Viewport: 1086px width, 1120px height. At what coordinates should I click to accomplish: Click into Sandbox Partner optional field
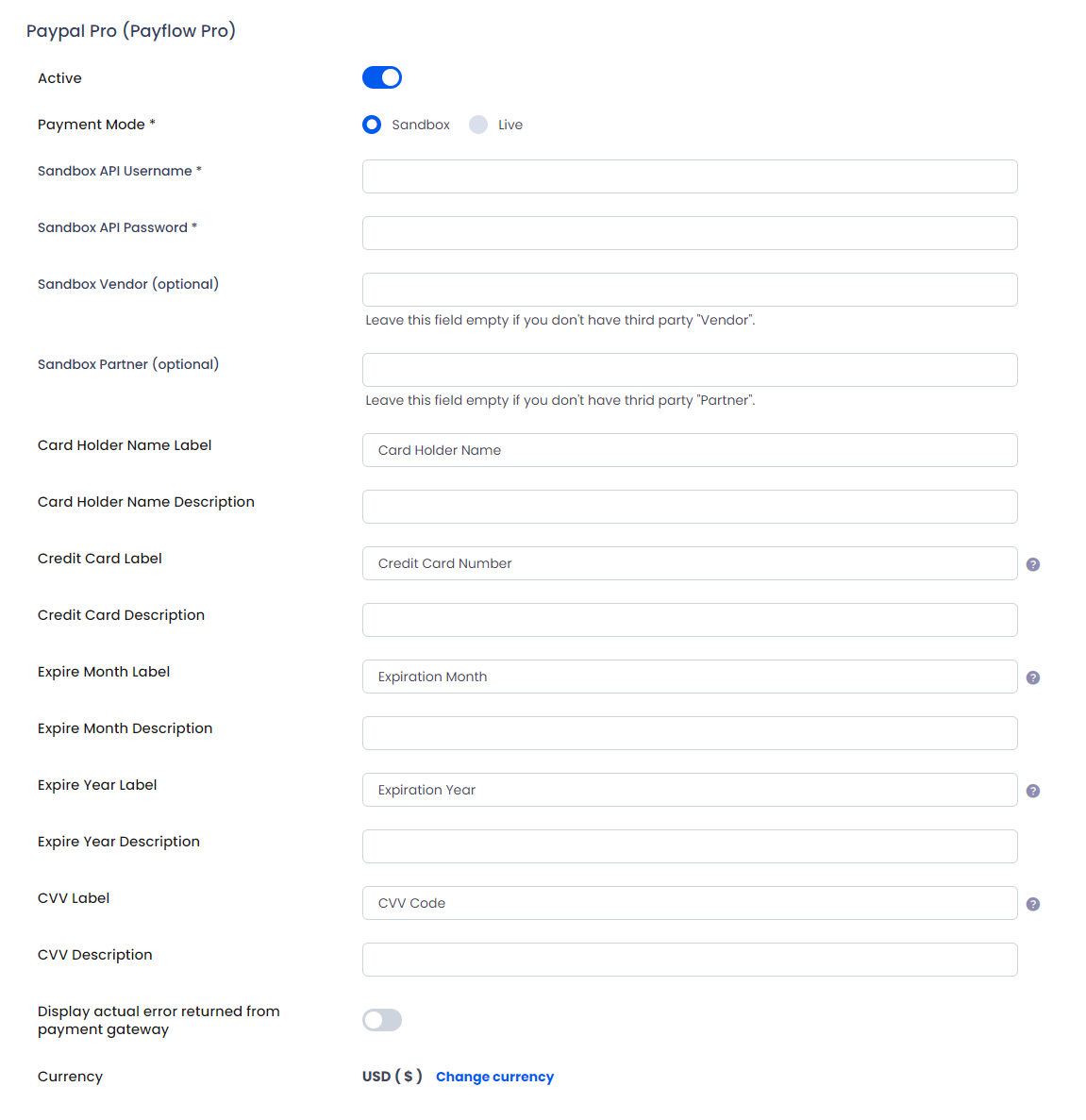point(690,370)
